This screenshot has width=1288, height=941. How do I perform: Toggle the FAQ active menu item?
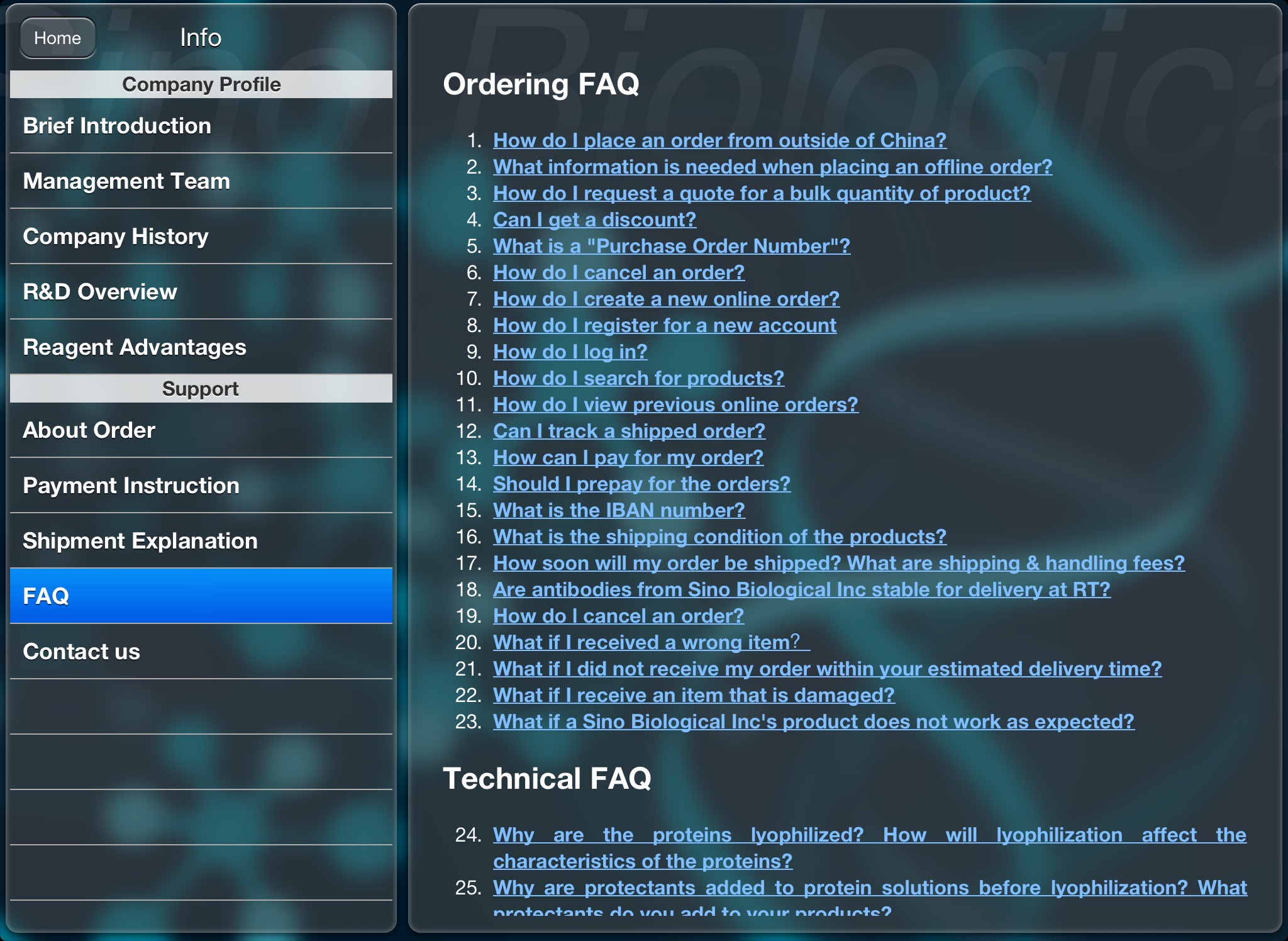click(201, 596)
